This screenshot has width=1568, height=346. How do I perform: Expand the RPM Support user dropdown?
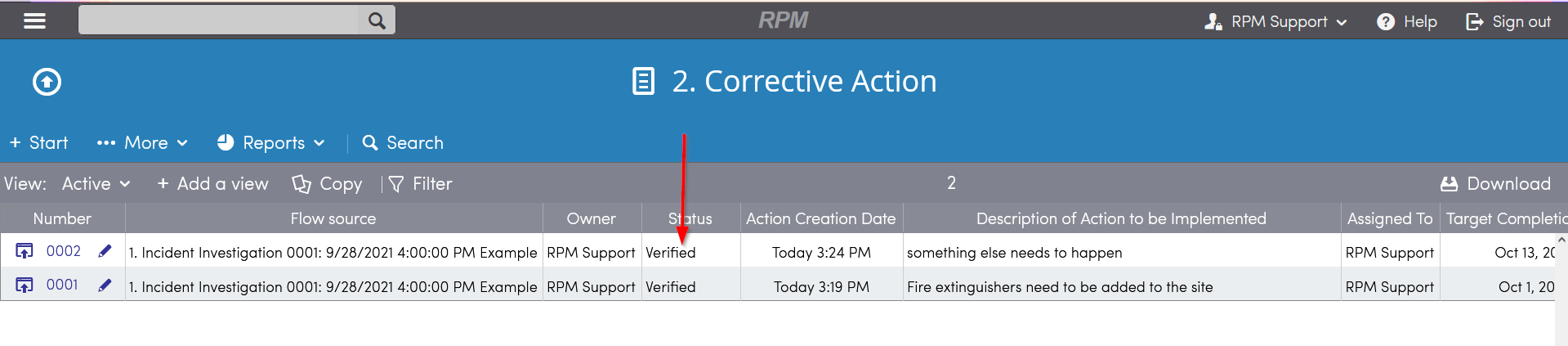coord(1275,22)
